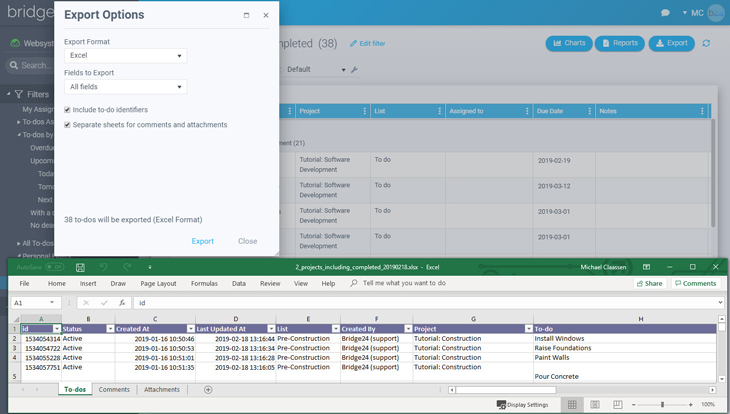
Task: Click the Search box in sidebar
Action: [30, 66]
